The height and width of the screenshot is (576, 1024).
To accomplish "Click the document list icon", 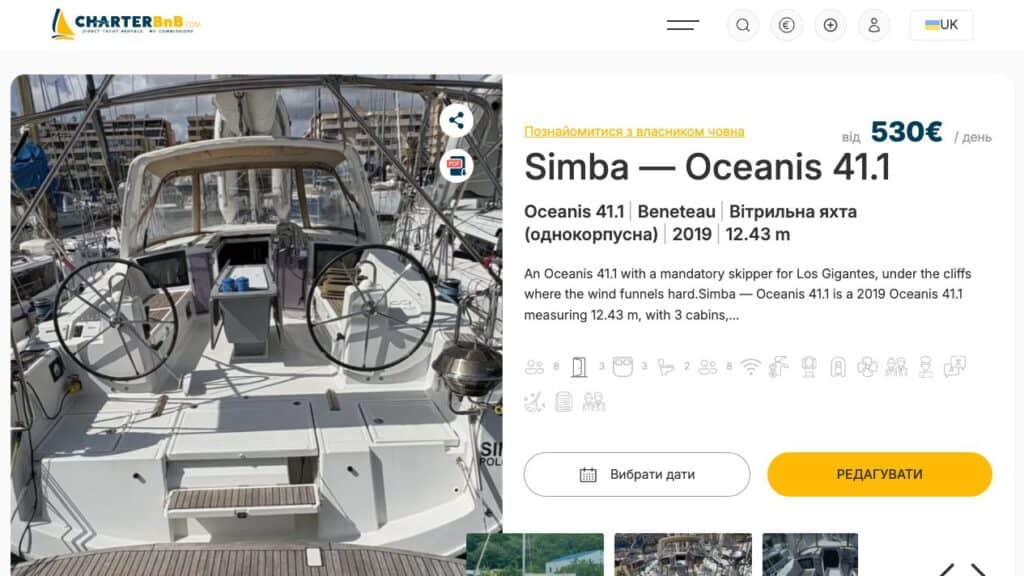I will (564, 402).
